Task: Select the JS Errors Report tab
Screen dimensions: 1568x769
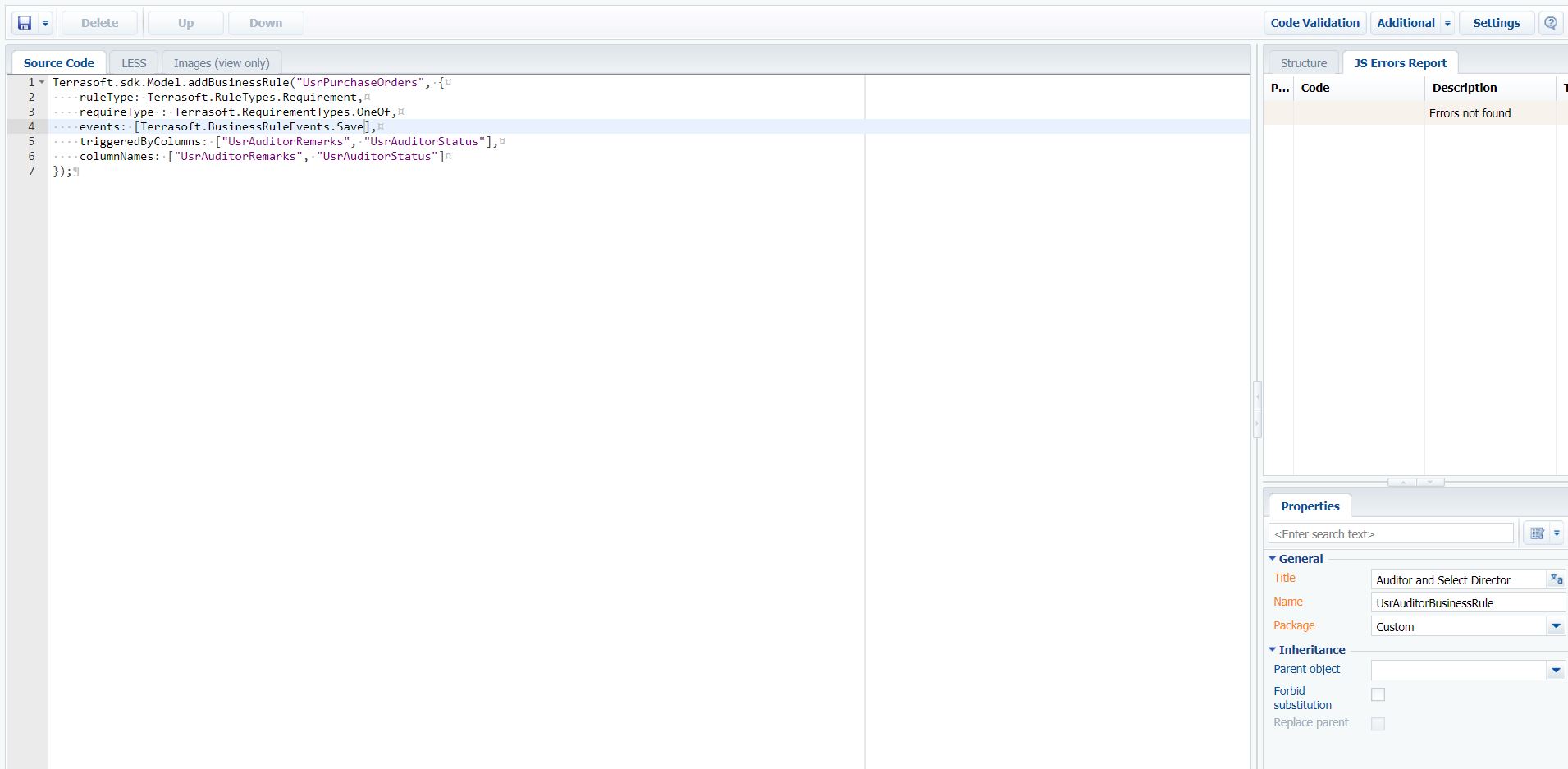Action: point(1400,63)
